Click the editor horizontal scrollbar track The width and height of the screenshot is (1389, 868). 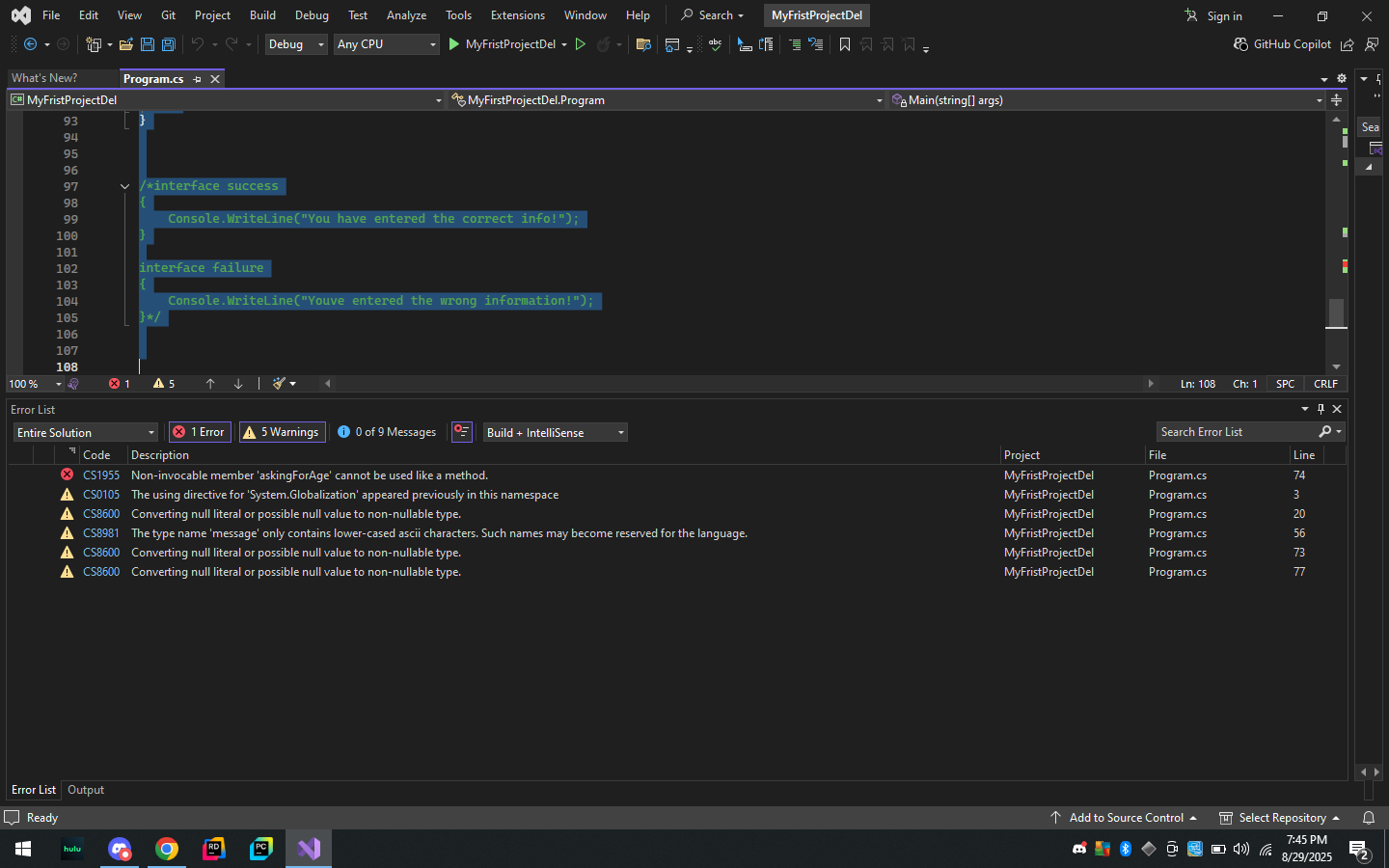(739, 384)
